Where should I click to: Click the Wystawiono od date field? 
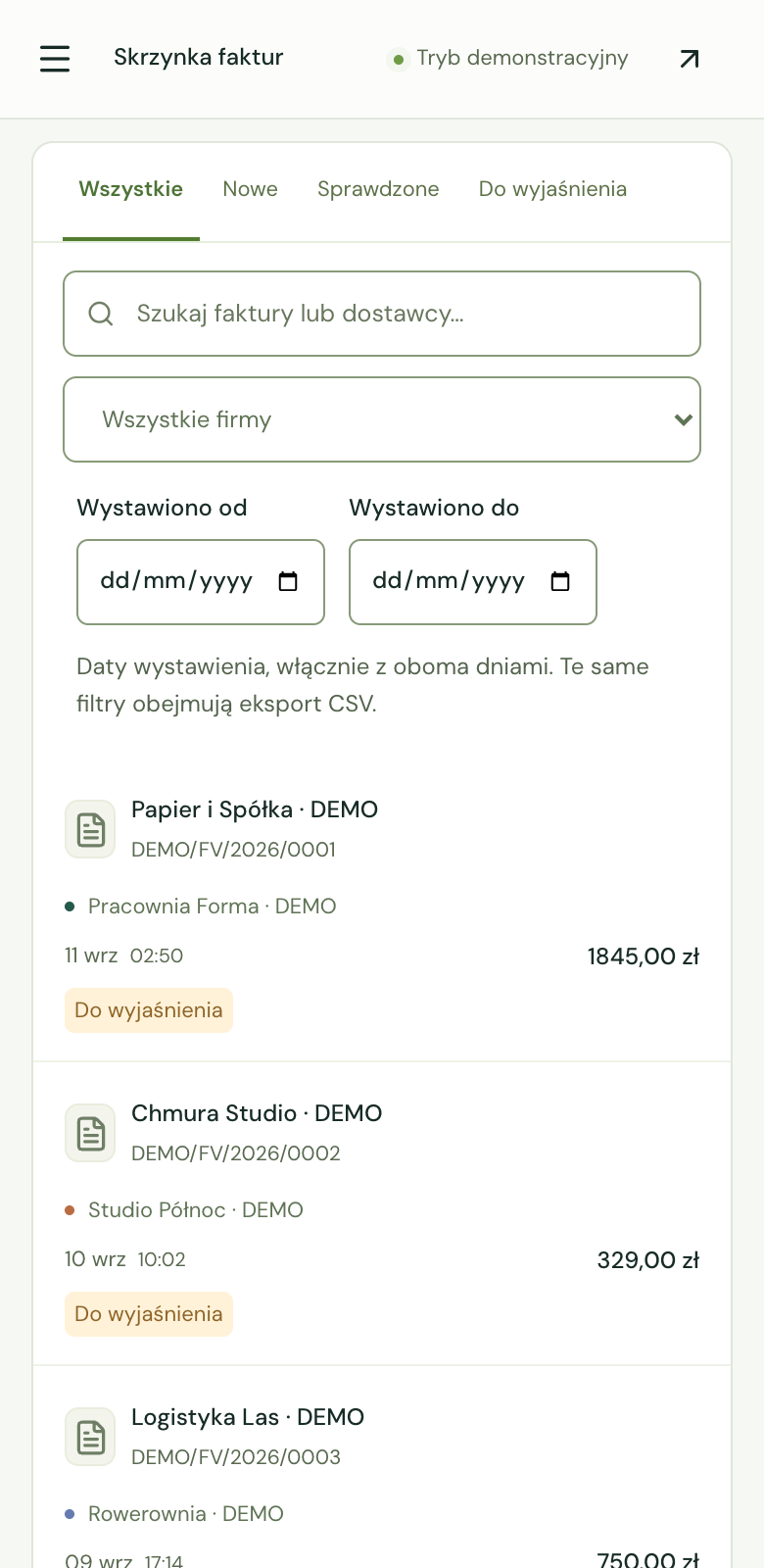(x=201, y=582)
